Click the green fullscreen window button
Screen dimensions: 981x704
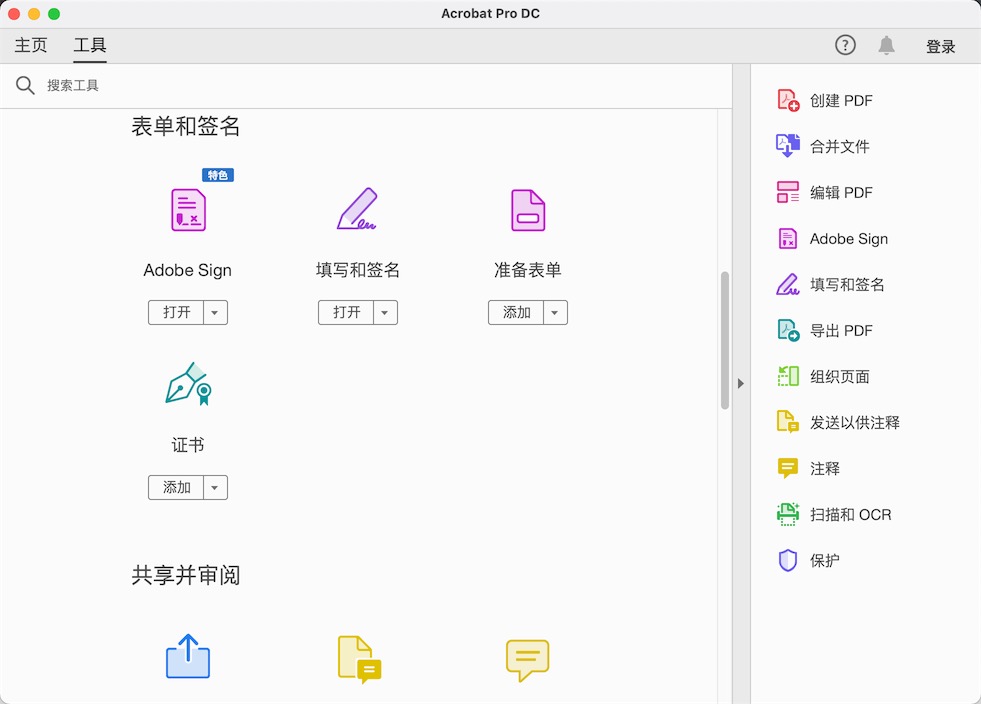coord(54,14)
